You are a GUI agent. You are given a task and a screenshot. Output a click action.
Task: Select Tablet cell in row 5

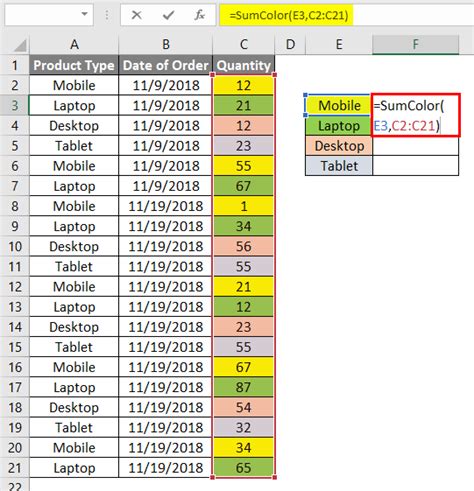(74, 146)
